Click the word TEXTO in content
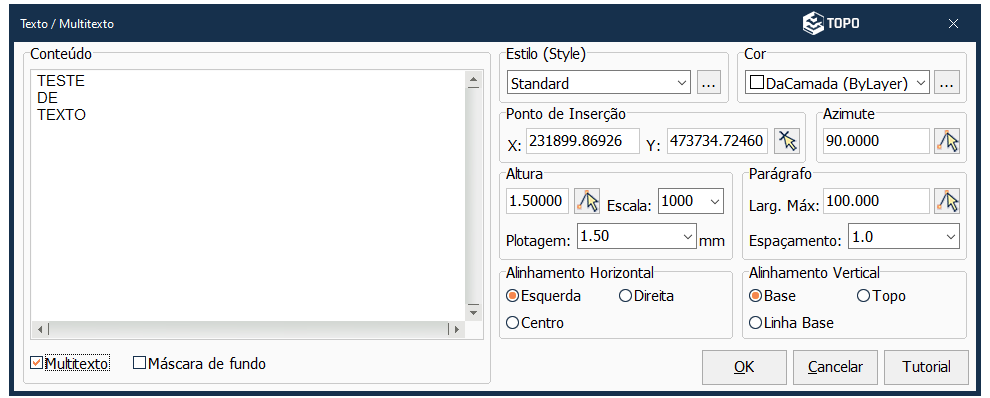The width and height of the screenshot is (990, 398). [61, 115]
